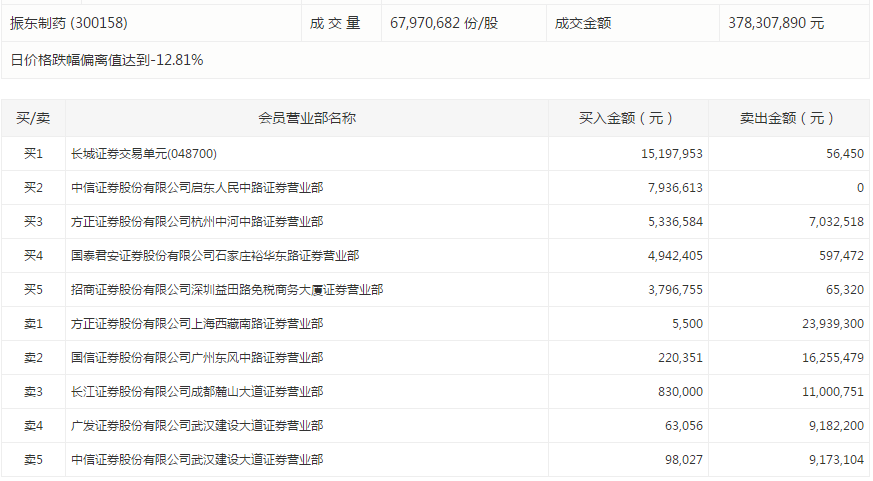The image size is (873, 481).
Task: Click 中信证券启东人民中路证券营业部 name
Action: 197,188
